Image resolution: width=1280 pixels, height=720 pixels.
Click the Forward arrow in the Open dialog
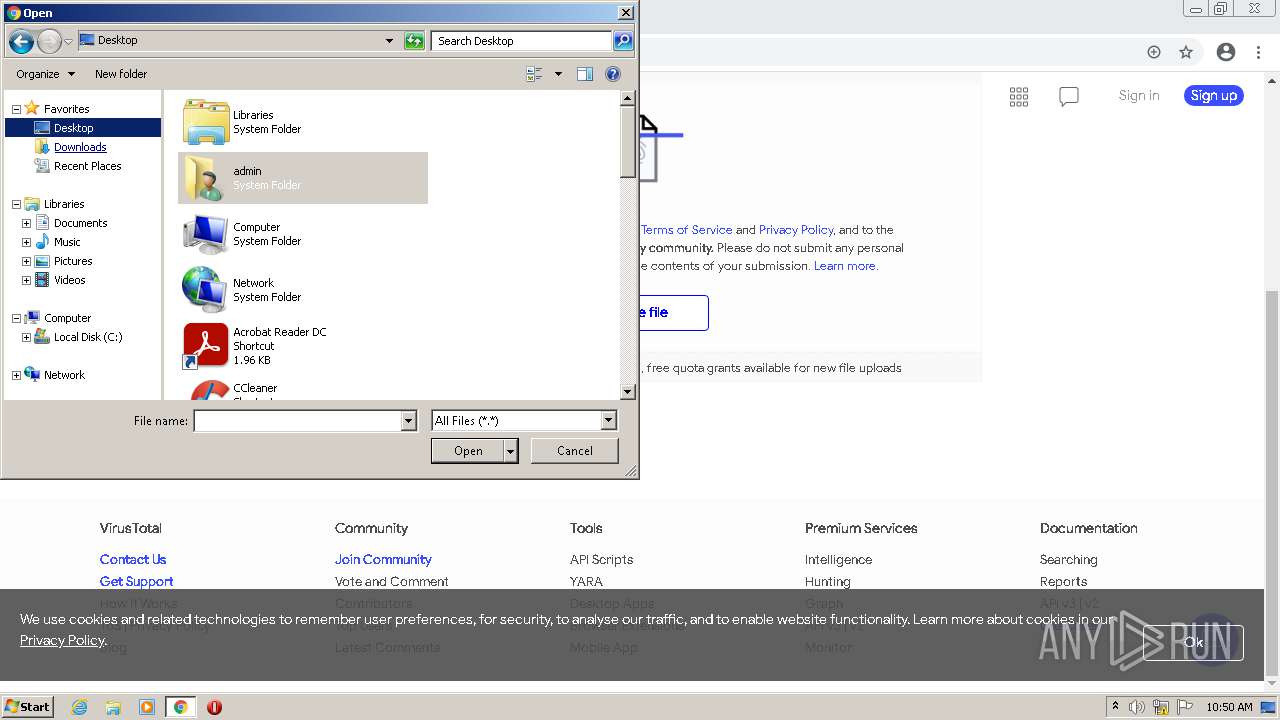(x=49, y=41)
